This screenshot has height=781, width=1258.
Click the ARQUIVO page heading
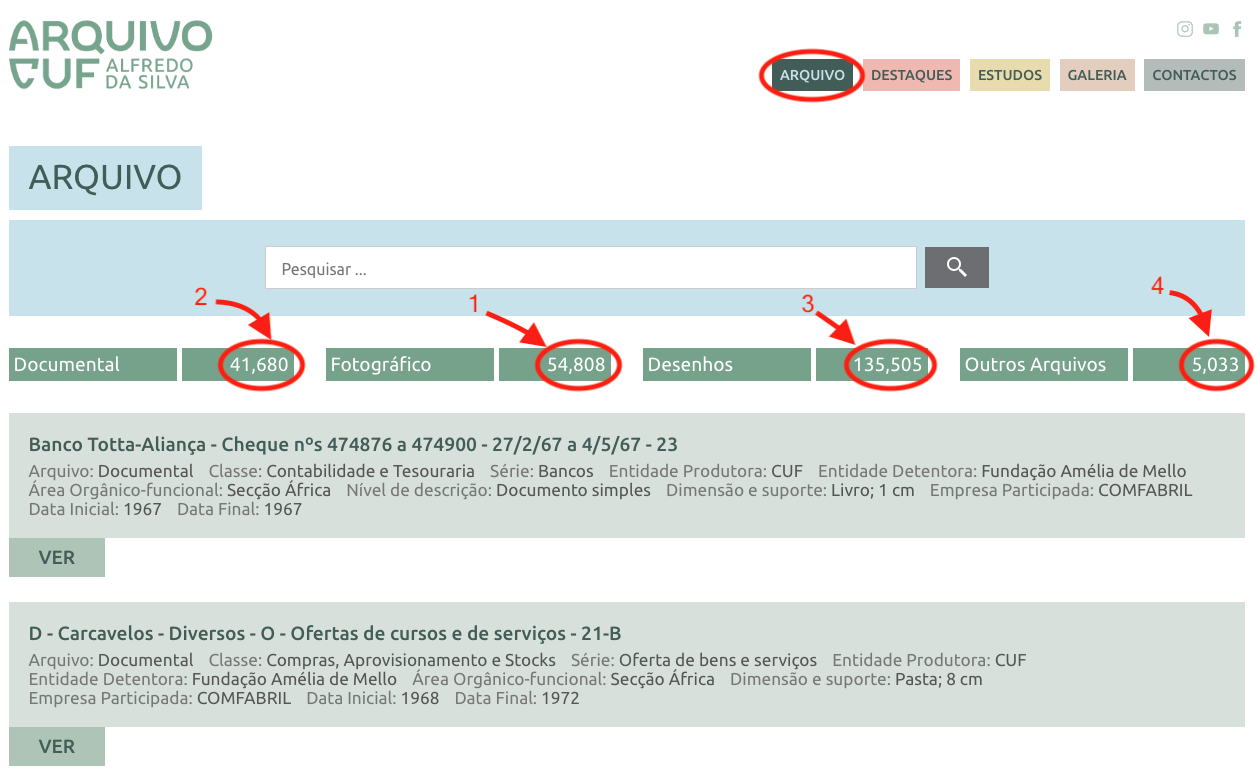pos(105,178)
